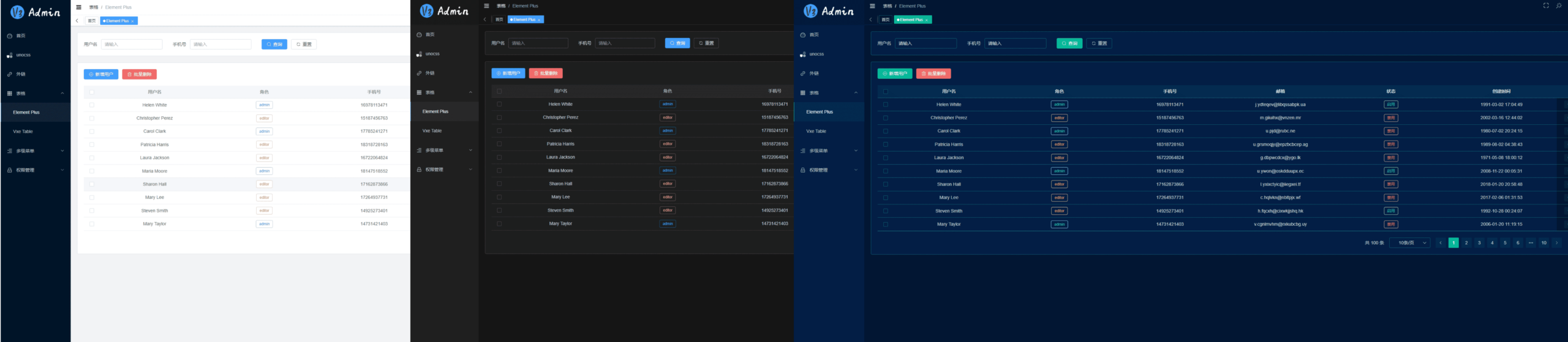Check select-all header checkbox in black panel table
This screenshot has width=1568, height=342.
[x=499, y=91]
